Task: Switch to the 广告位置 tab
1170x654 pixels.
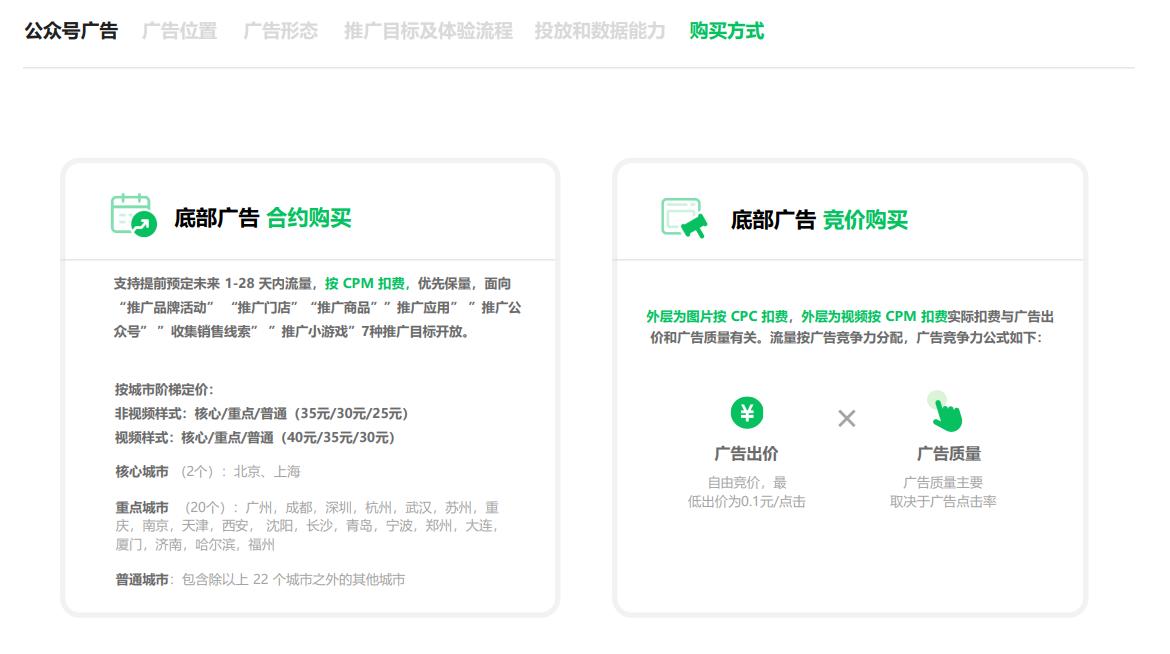Action: [x=181, y=30]
